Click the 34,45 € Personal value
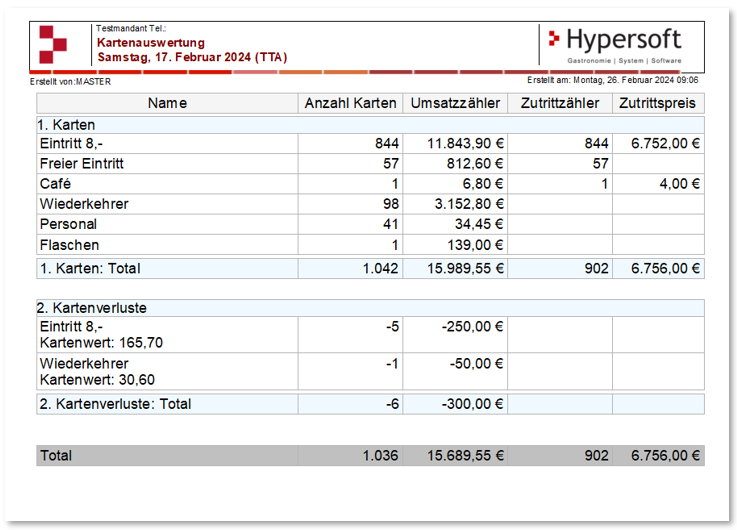The height and width of the screenshot is (530, 737). pos(479,225)
